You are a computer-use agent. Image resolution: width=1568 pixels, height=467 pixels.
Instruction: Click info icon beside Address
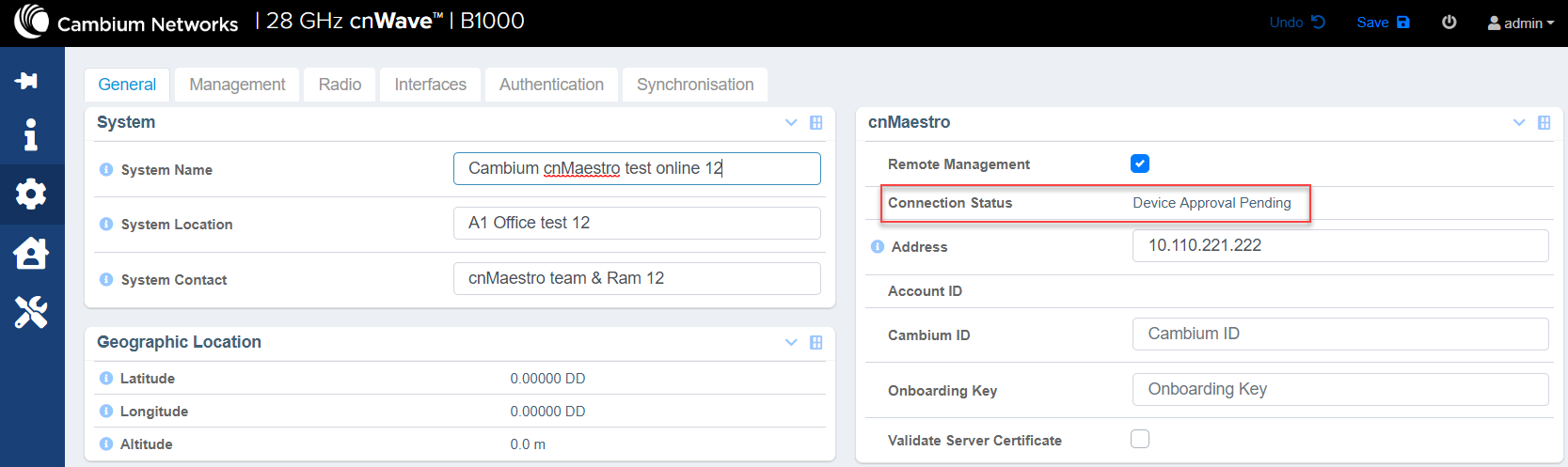(878, 247)
